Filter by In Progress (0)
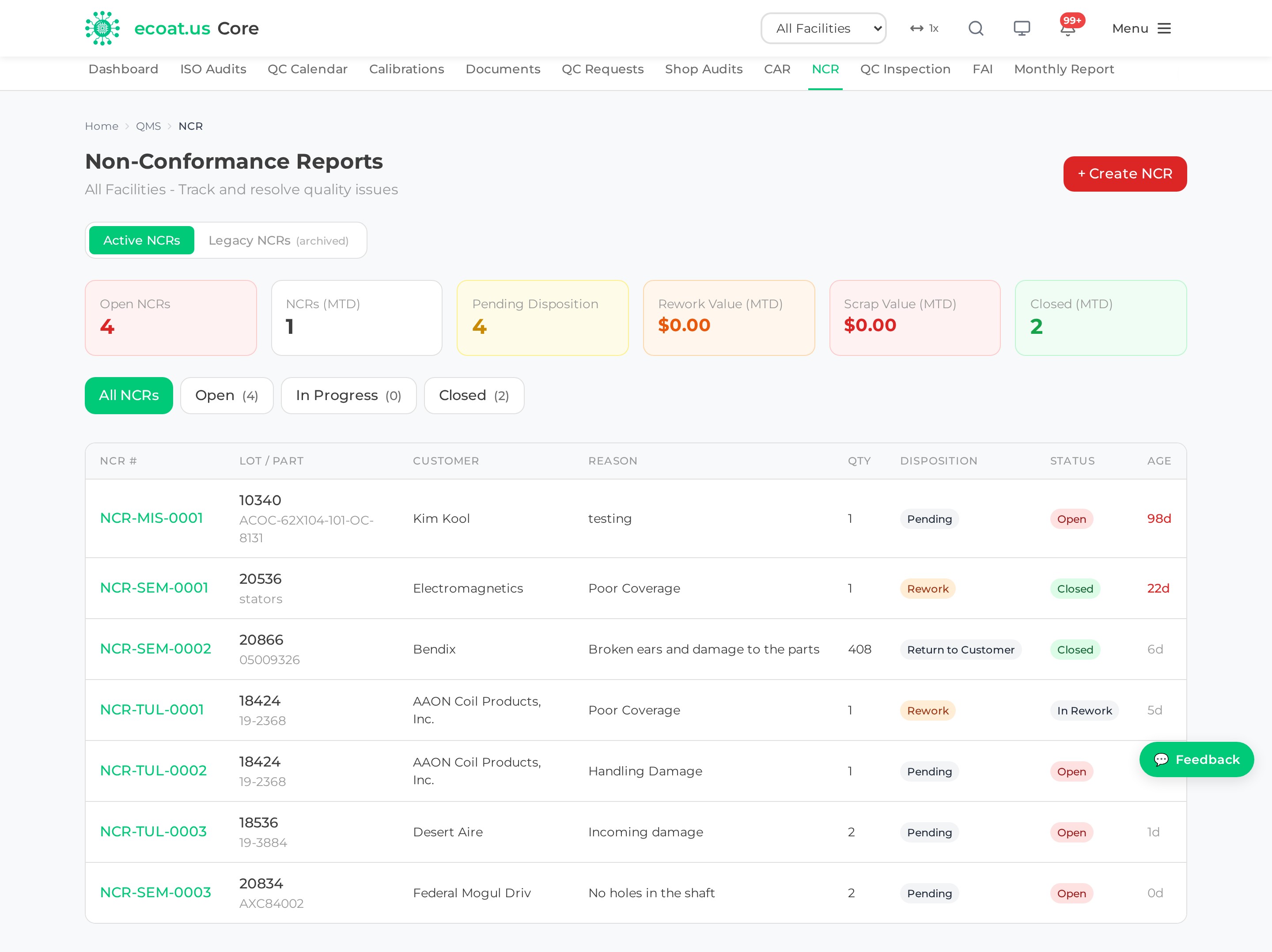1272x952 pixels. point(348,396)
